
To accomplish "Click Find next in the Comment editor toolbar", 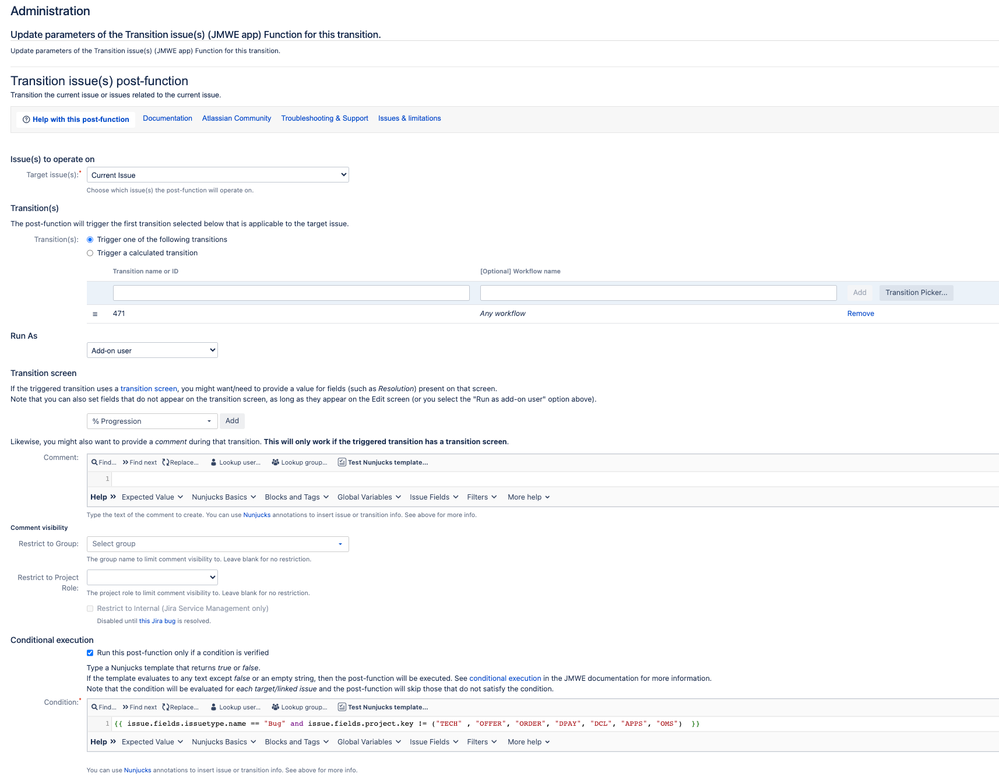I will pos(140,463).
